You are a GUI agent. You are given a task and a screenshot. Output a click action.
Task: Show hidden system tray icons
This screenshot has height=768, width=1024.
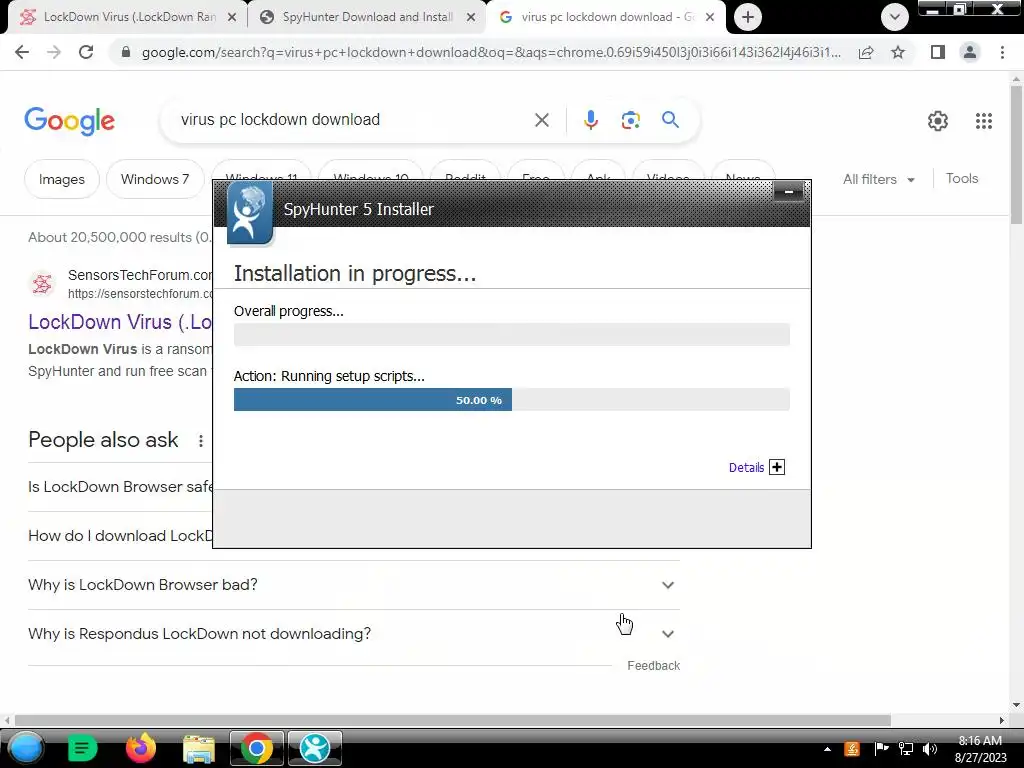click(827, 749)
